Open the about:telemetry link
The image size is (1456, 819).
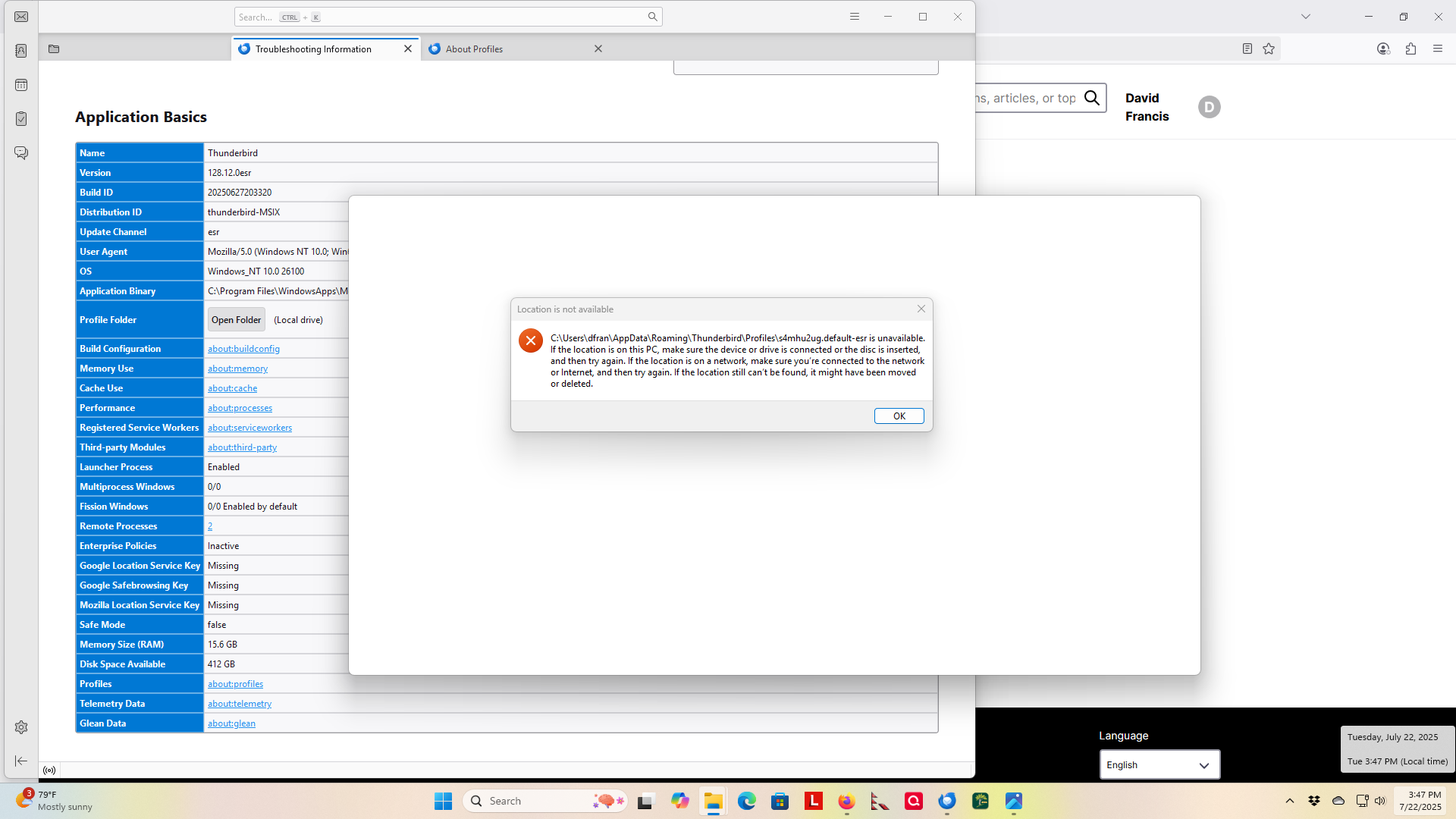click(240, 704)
